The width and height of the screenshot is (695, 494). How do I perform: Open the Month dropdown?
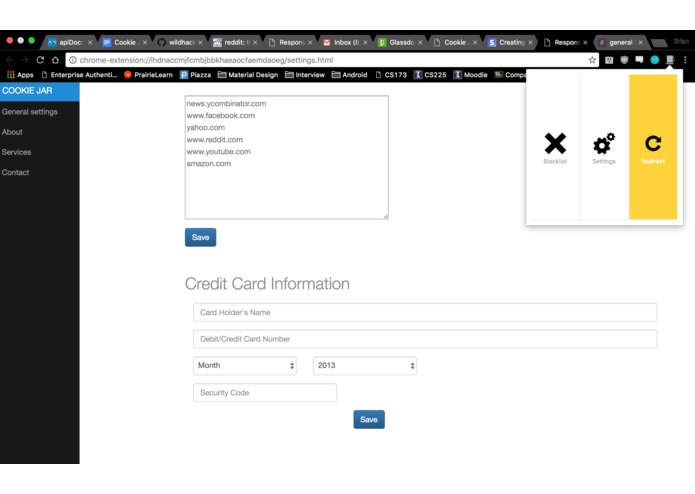[245, 366]
